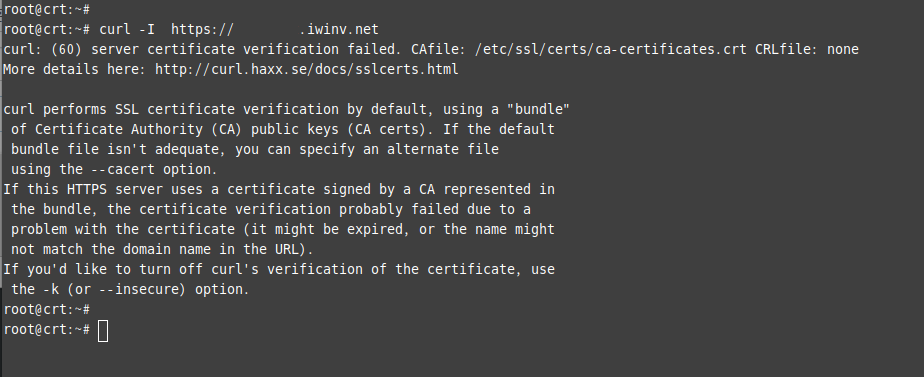Click "CRLfile: none" text

pos(807,49)
